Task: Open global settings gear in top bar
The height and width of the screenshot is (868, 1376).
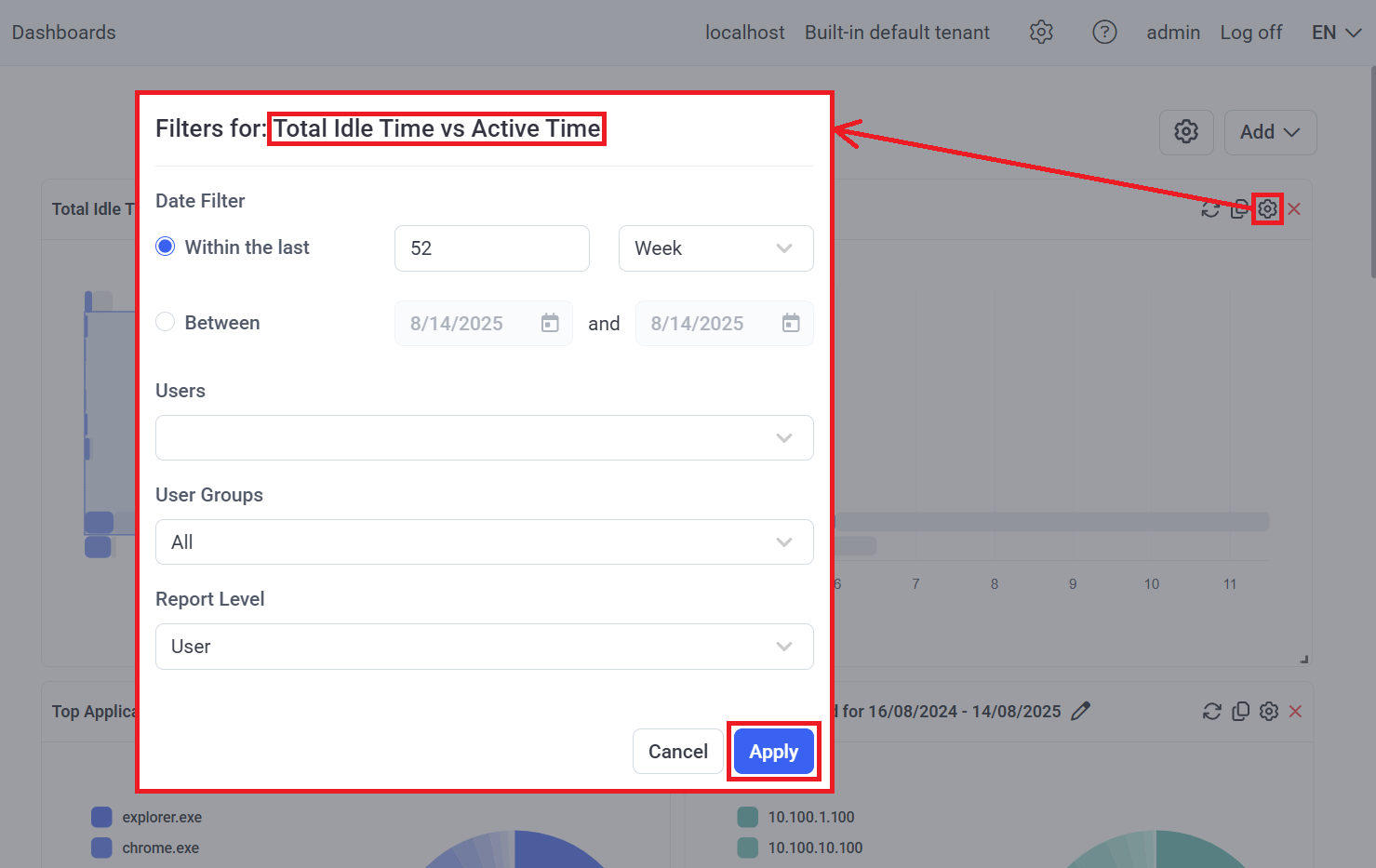Action: click(1041, 33)
